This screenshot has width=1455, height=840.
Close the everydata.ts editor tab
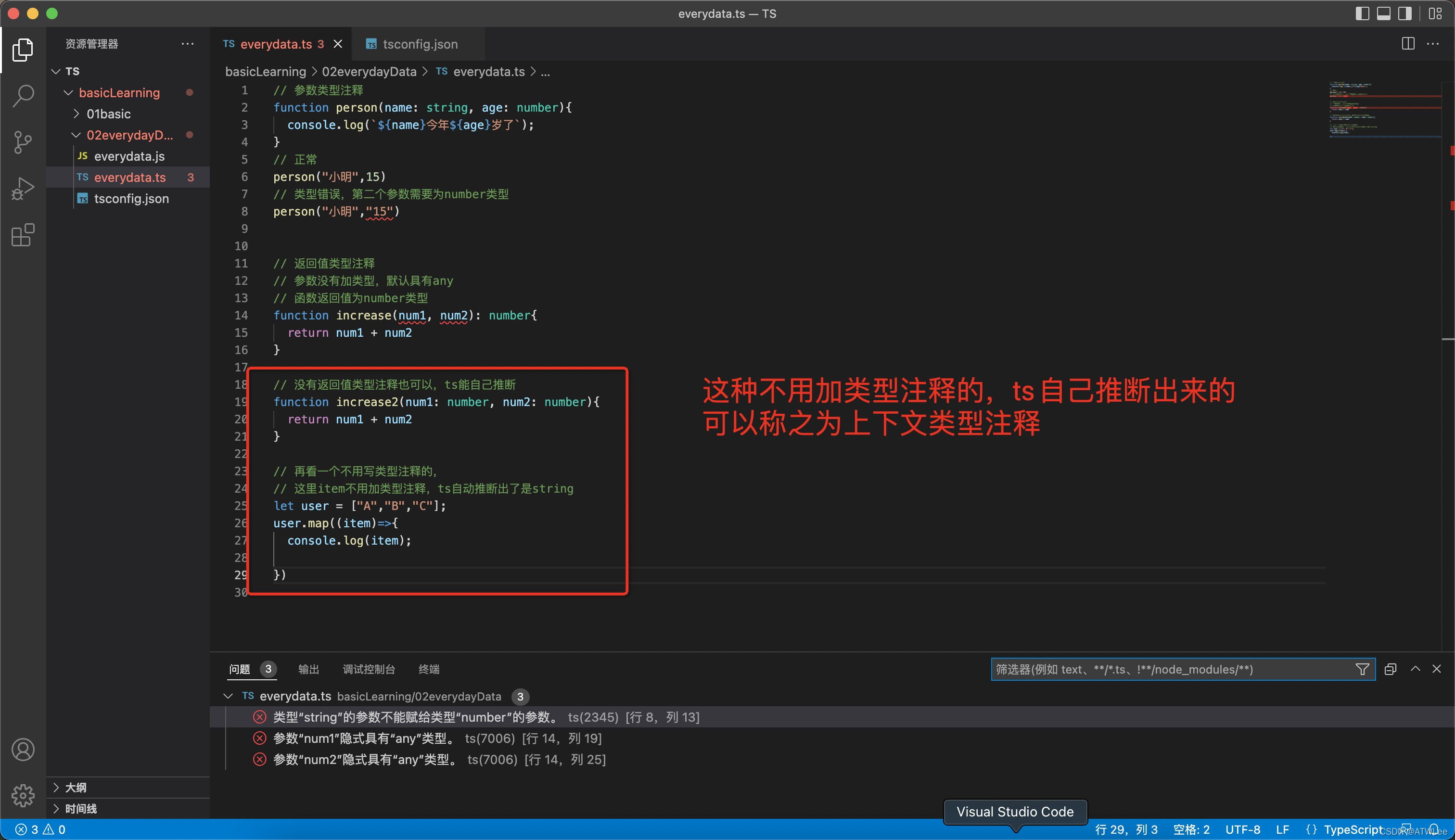(338, 44)
